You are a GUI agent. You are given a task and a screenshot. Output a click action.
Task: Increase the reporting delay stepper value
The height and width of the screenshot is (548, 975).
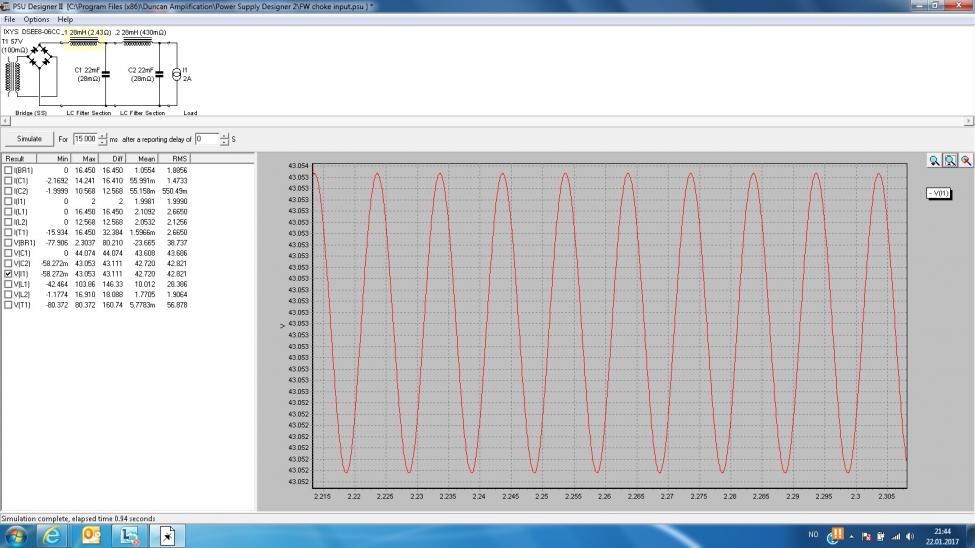click(224, 136)
